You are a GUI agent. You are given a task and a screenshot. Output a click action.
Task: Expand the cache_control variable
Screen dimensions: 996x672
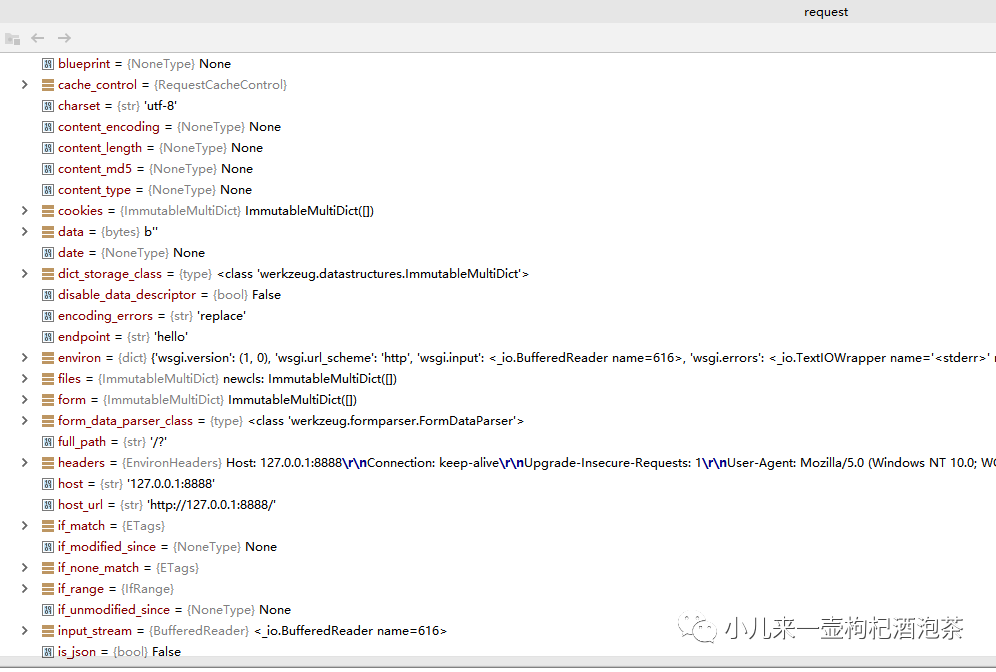tap(24, 84)
